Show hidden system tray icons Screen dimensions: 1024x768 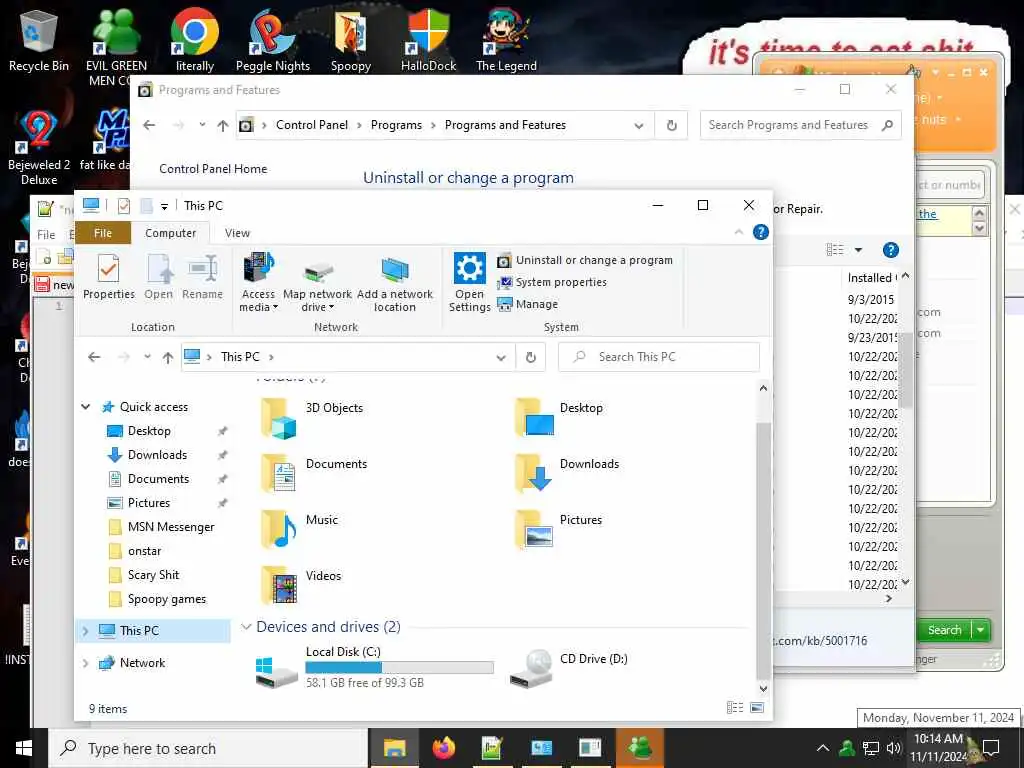coord(823,748)
